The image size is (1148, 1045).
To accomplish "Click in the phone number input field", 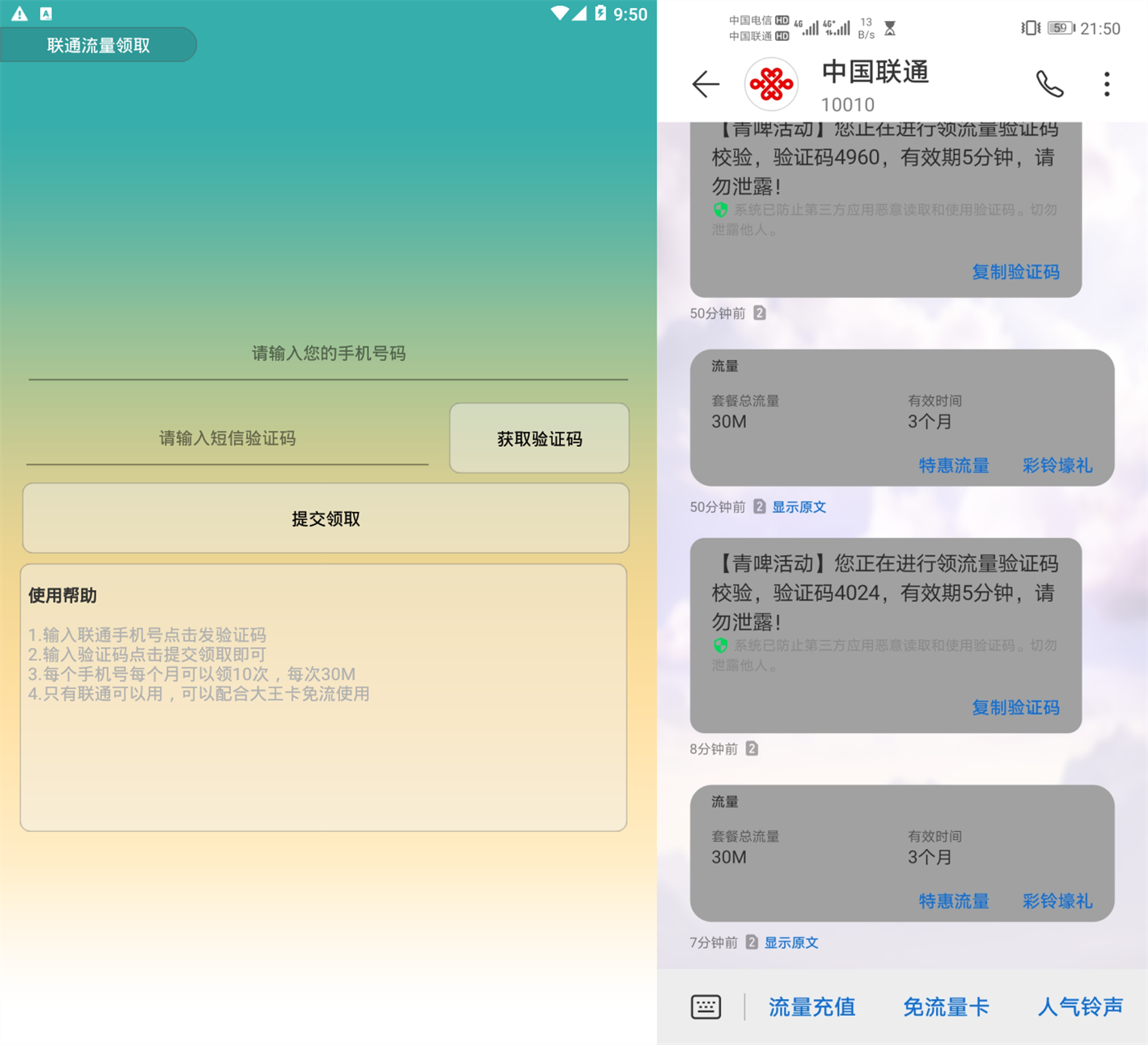I will pyautogui.click(x=328, y=354).
